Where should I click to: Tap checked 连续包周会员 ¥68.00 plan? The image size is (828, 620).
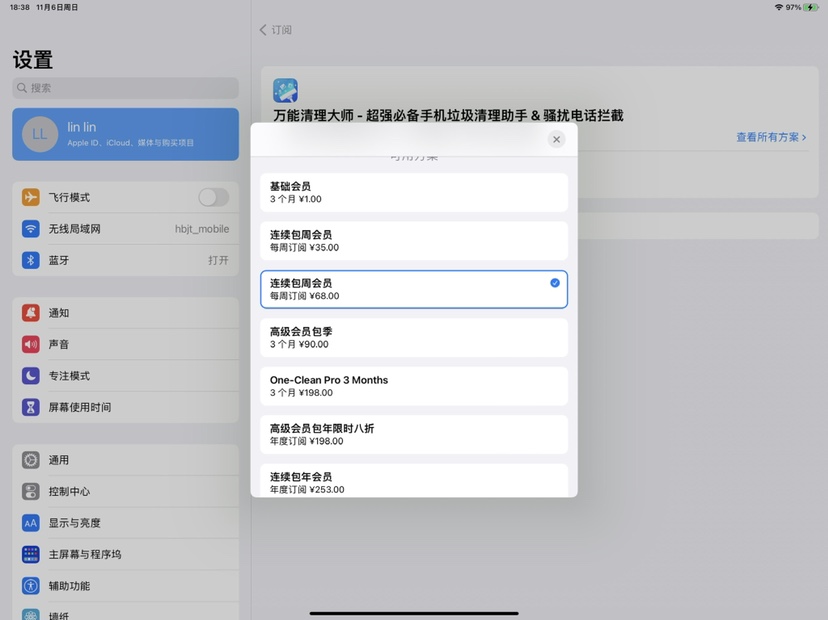[413, 289]
